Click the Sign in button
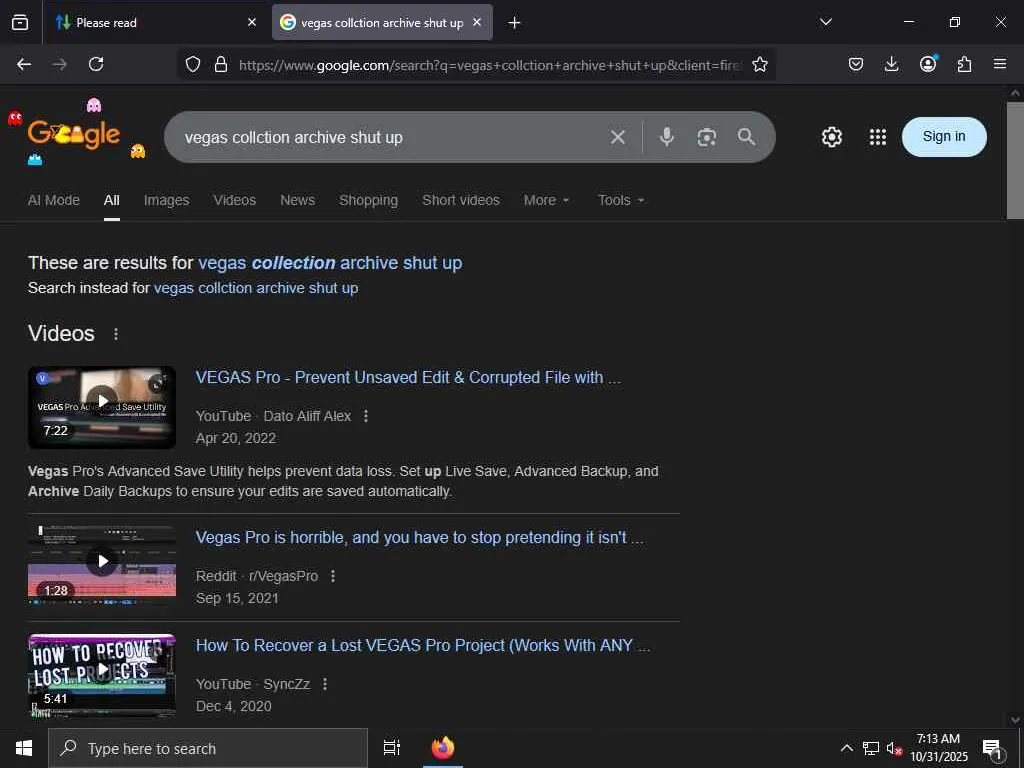Image resolution: width=1024 pixels, height=768 pixels. [944, 136]
